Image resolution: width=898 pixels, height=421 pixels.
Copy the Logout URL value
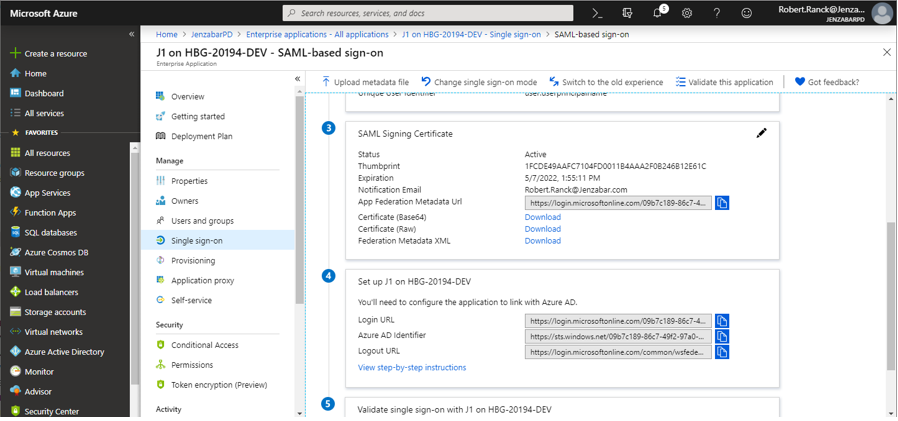click(x=722, y=352)
